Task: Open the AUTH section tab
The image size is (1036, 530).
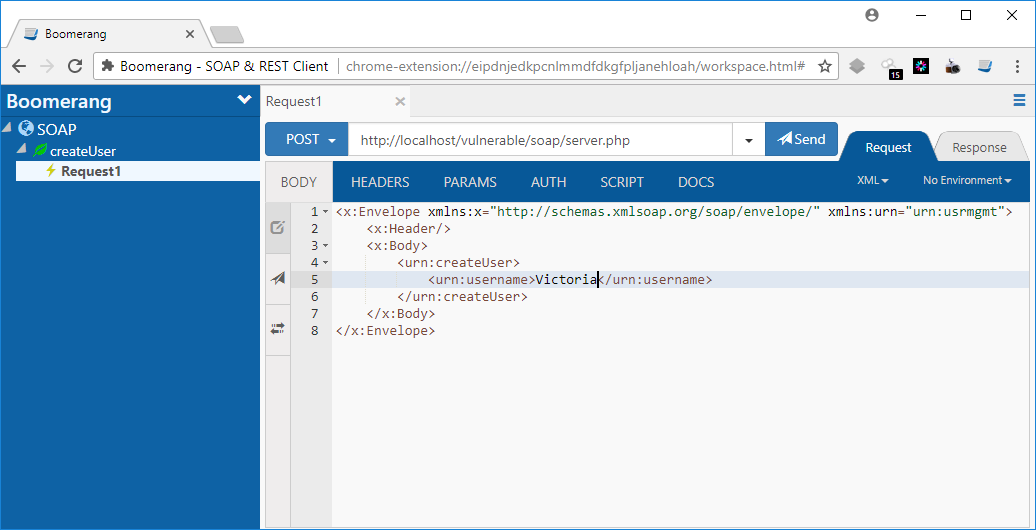Action: [548, 182]
